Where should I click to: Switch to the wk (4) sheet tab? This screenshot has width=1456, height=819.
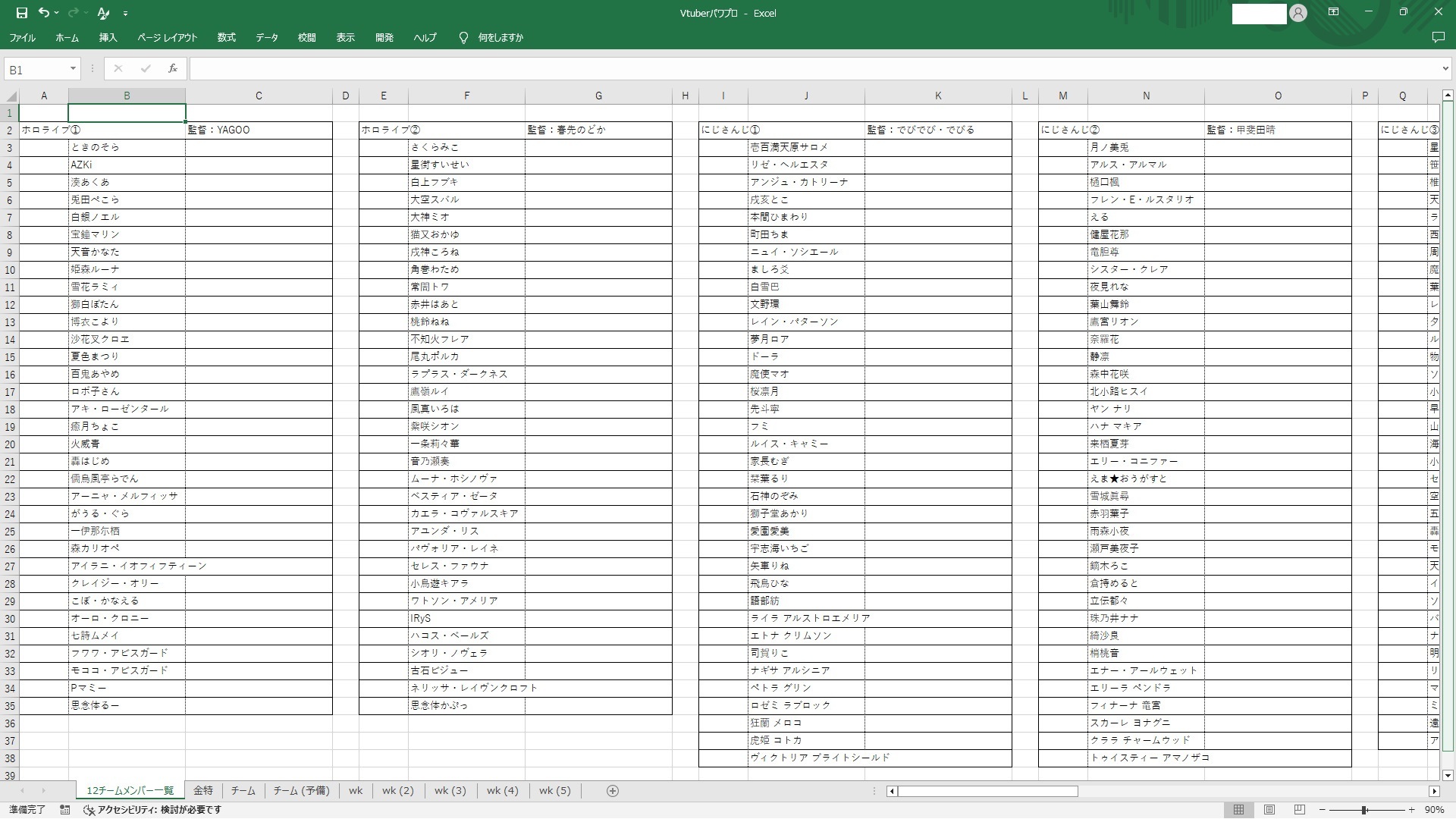pos(502,791)
